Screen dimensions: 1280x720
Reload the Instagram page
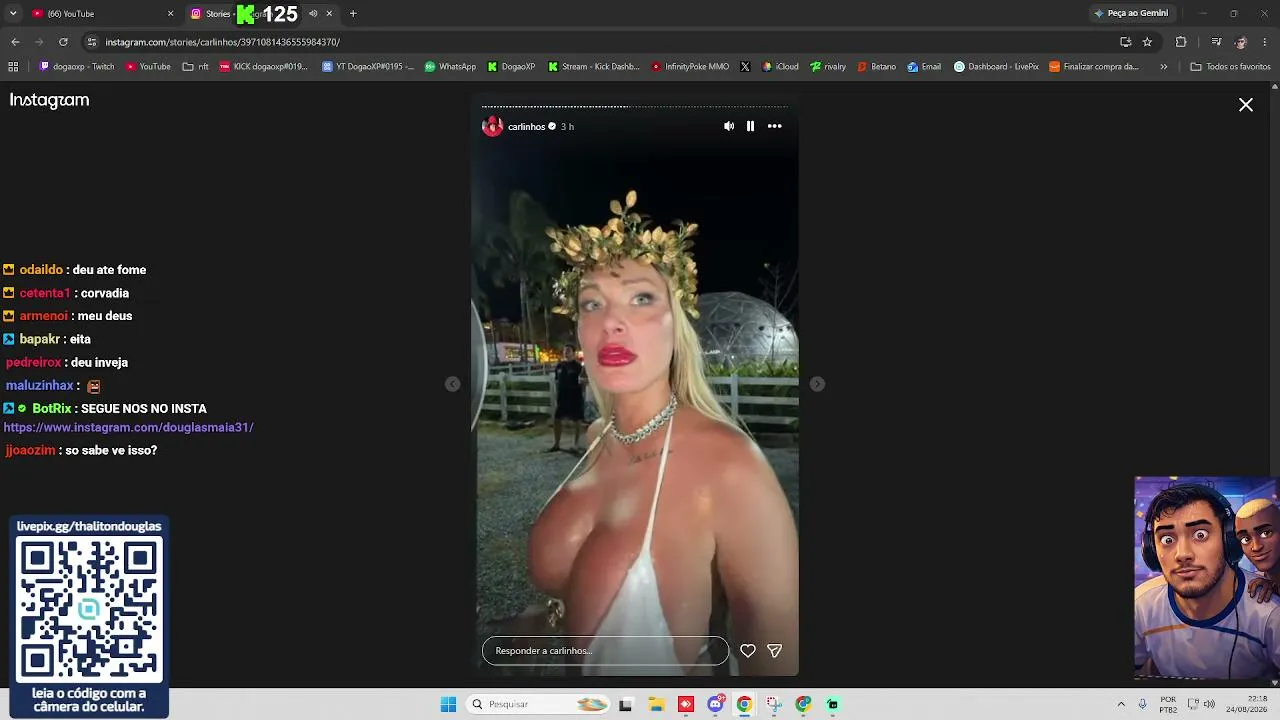(x=63, y=42)
